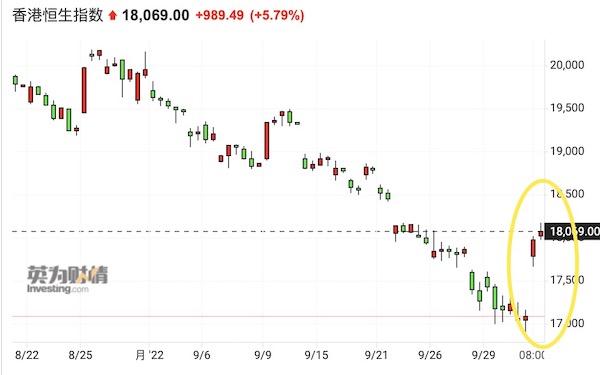
Task: Select the 8/22 date on the time axis
Action: point(27,355)
